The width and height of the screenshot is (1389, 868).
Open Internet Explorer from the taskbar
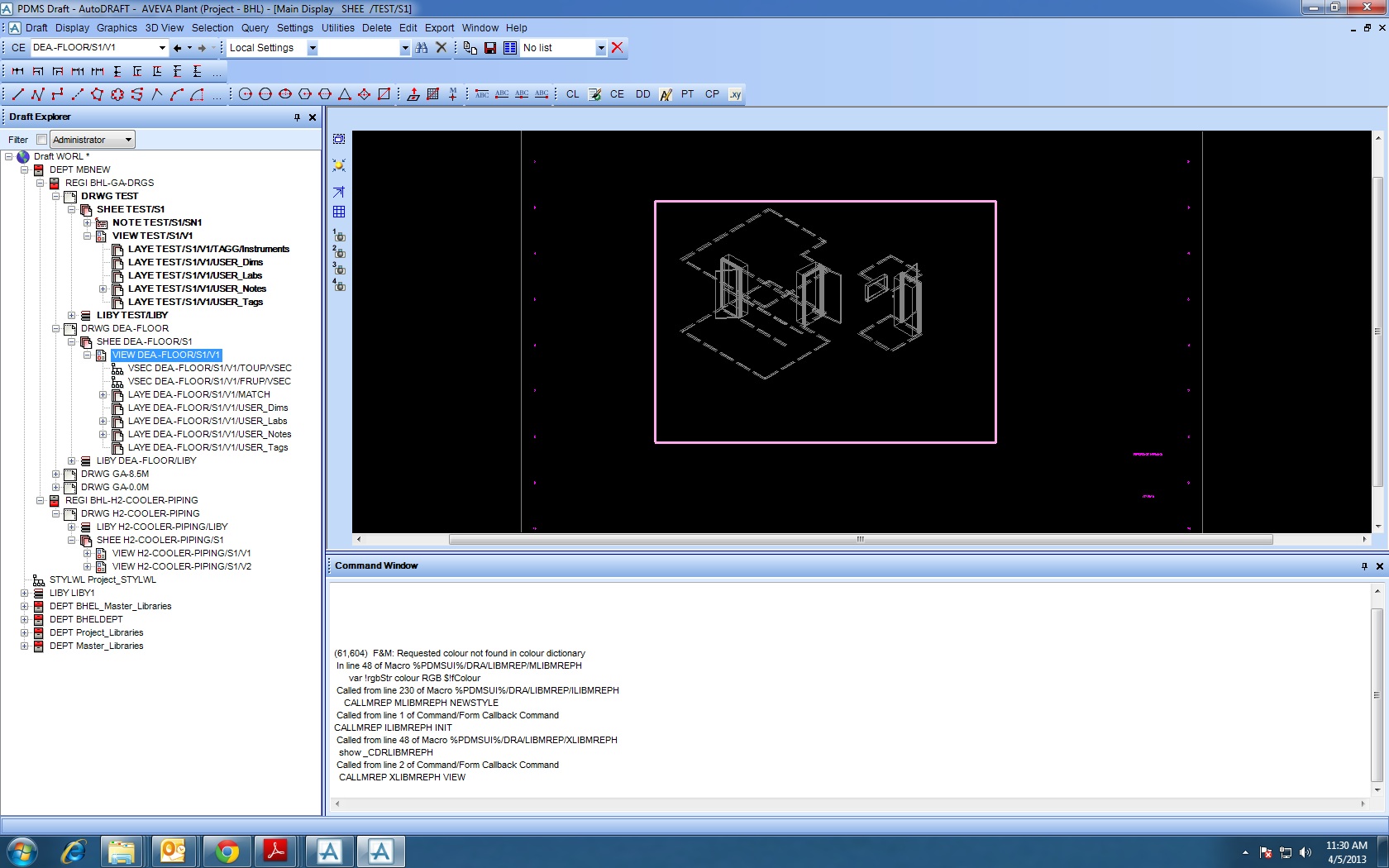[73, 851]
